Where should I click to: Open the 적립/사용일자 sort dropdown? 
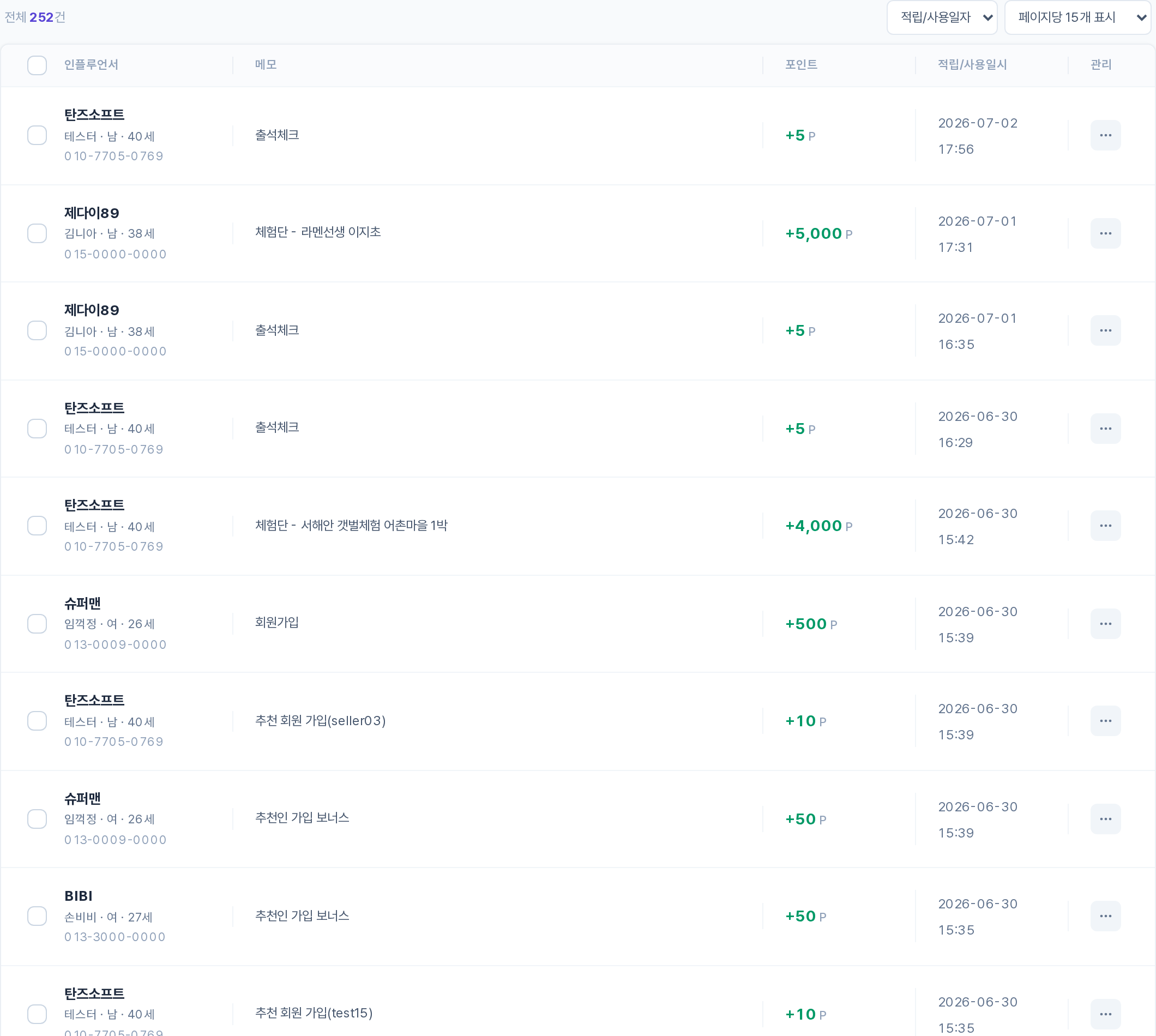click(x=941, y=17)
